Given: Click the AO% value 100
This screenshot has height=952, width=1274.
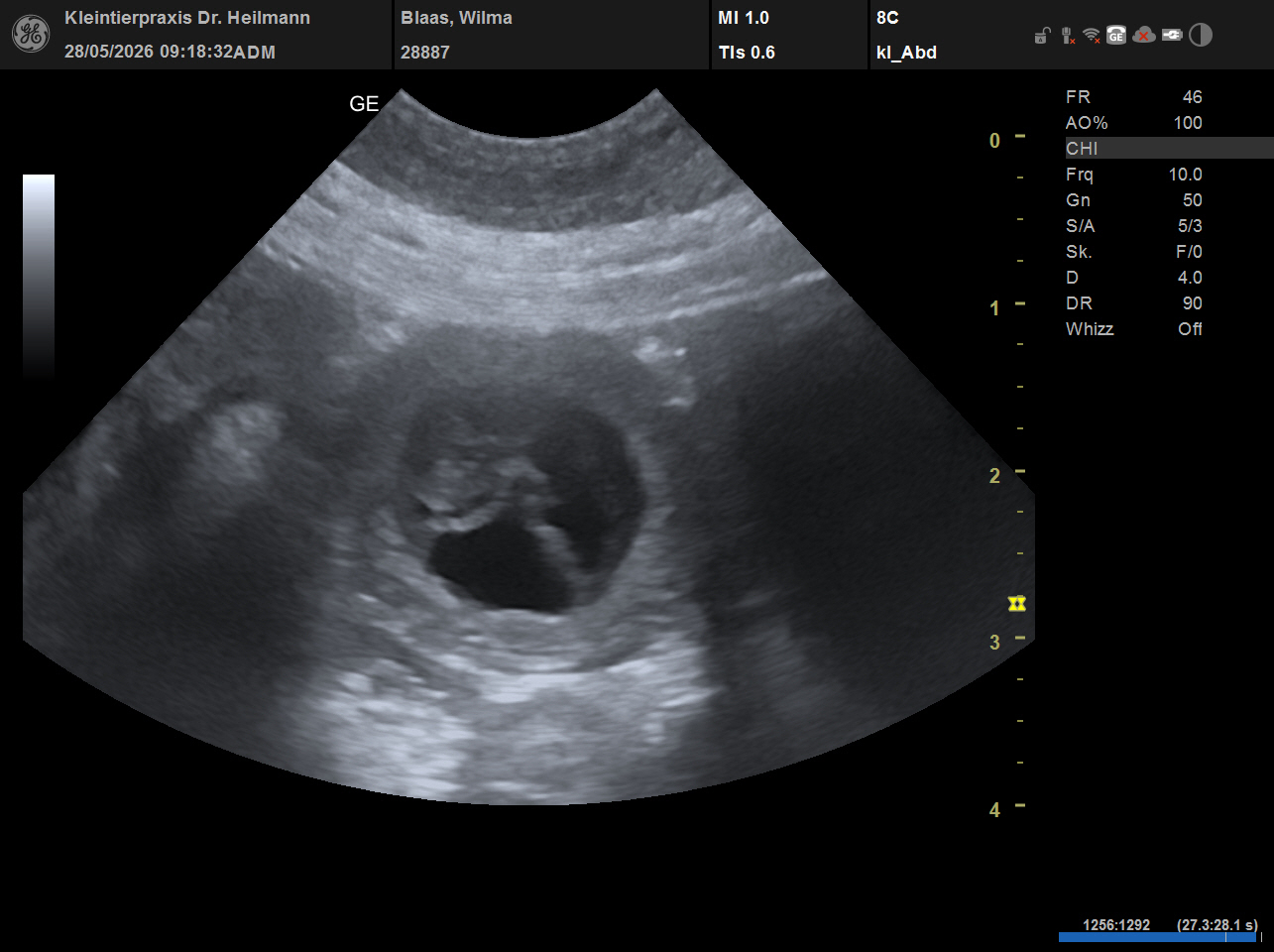Looking at the screenshot, I should 1188,123.
